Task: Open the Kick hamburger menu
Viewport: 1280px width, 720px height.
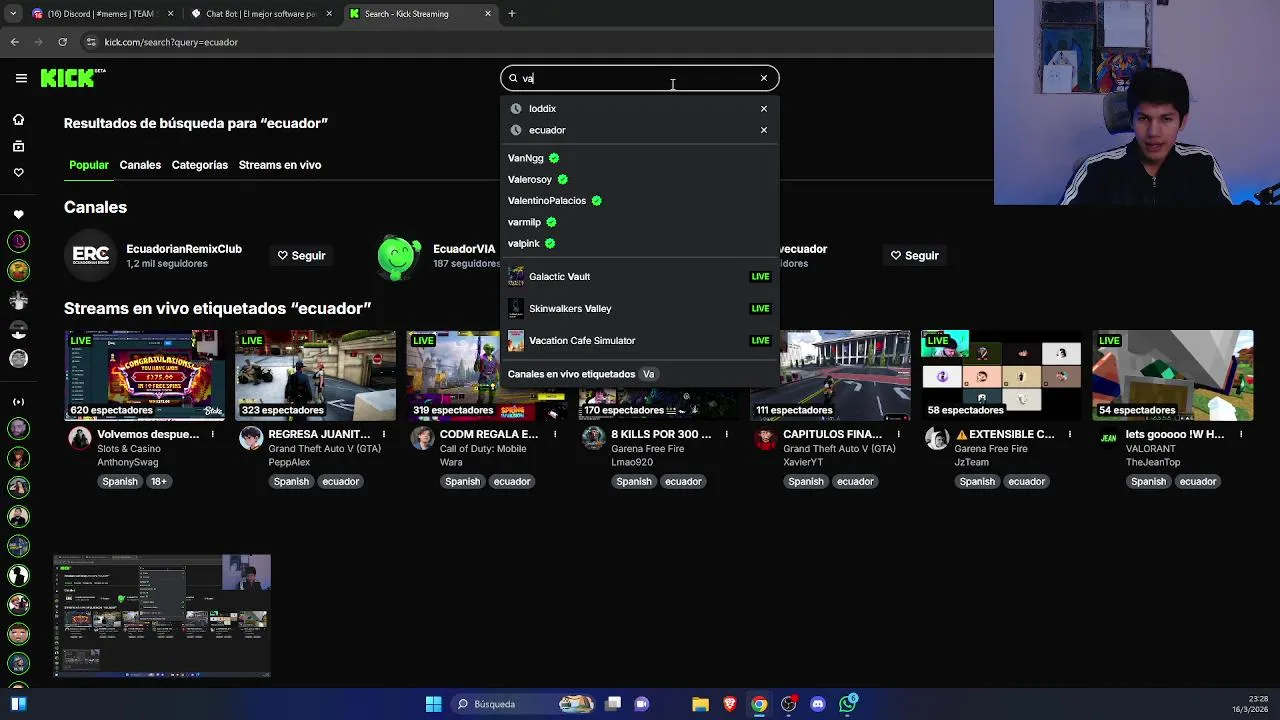Action: click(21, 78)
